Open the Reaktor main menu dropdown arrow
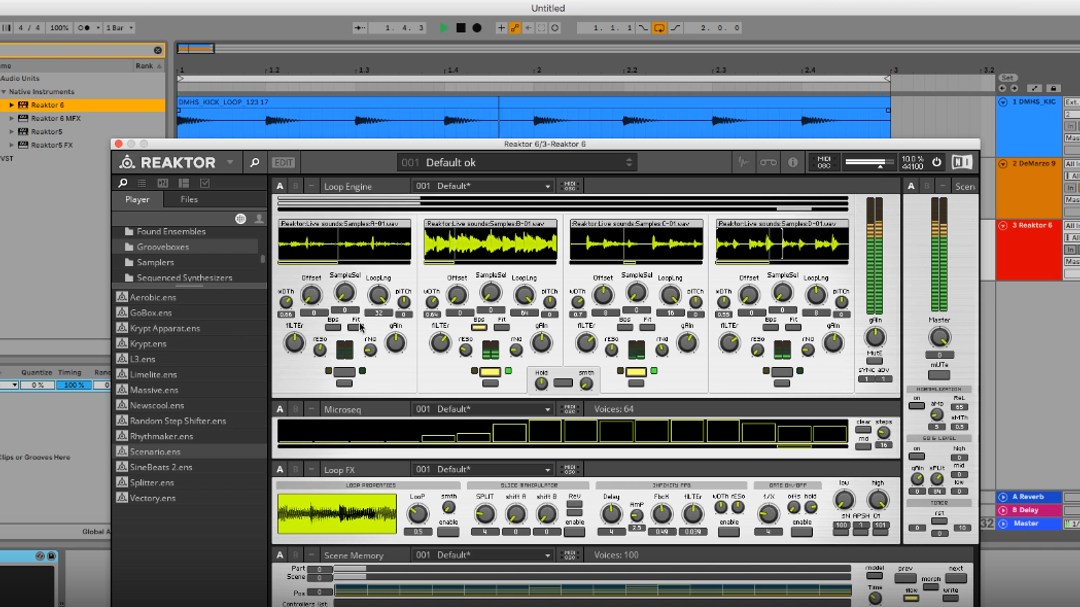 click(230, 162)
